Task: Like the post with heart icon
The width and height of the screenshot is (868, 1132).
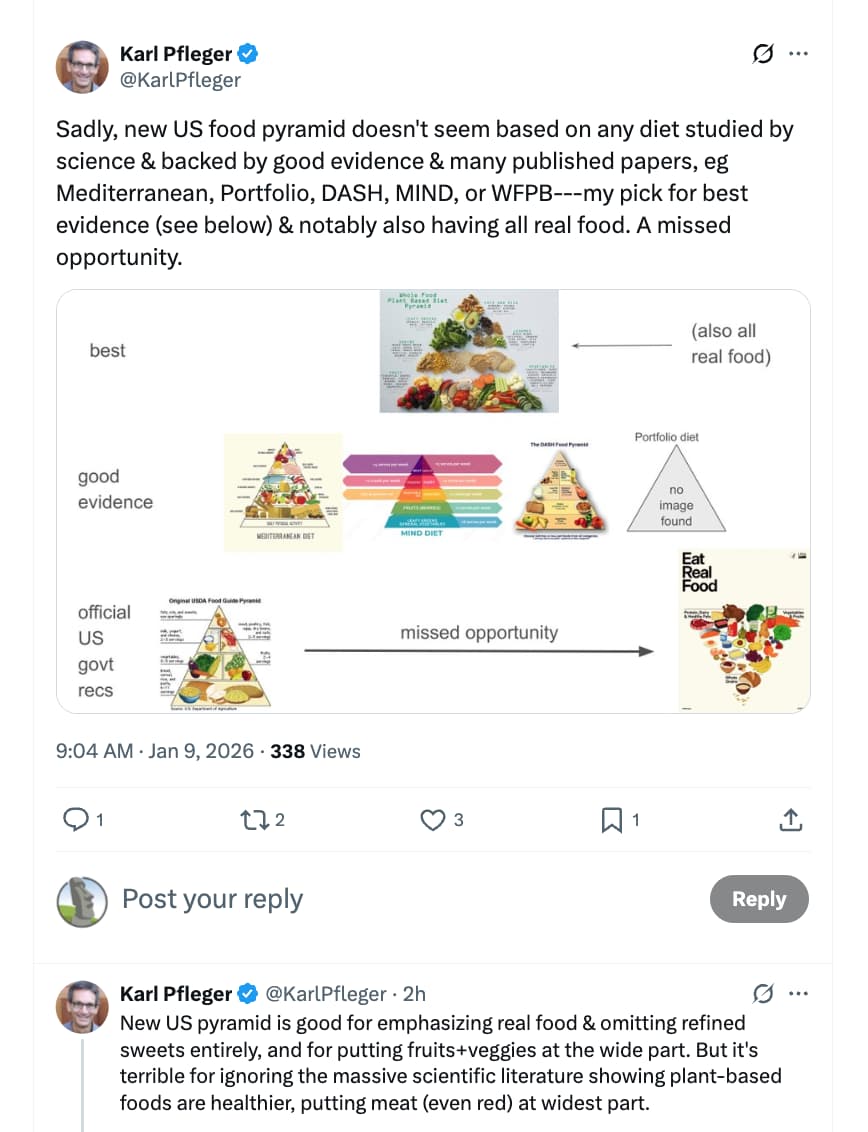Action: click(432, 820)
